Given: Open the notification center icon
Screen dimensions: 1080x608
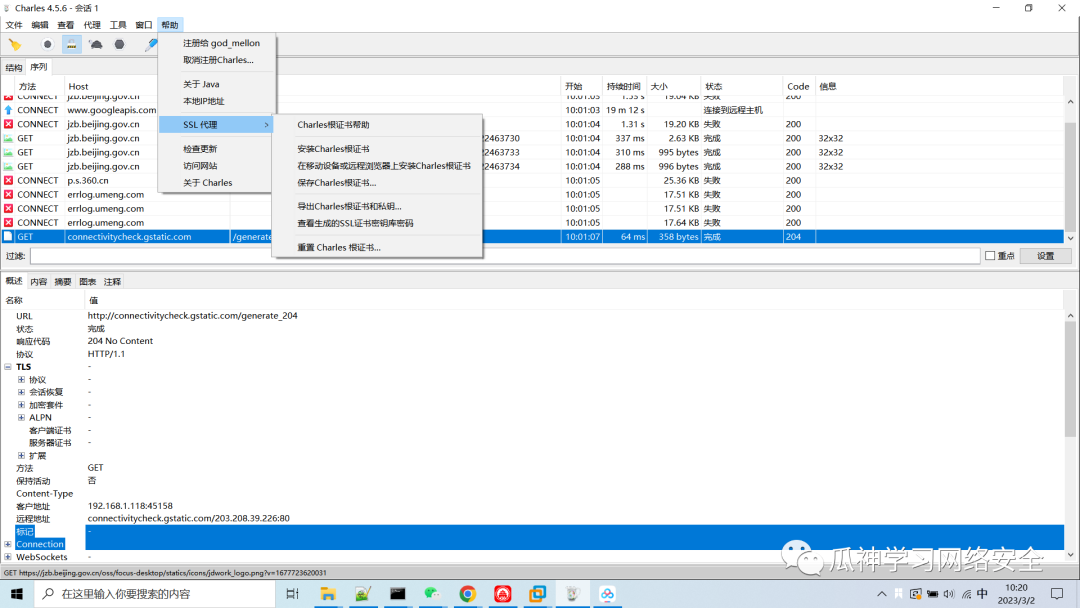Looking at the screenshot, I should [1057, 594].
